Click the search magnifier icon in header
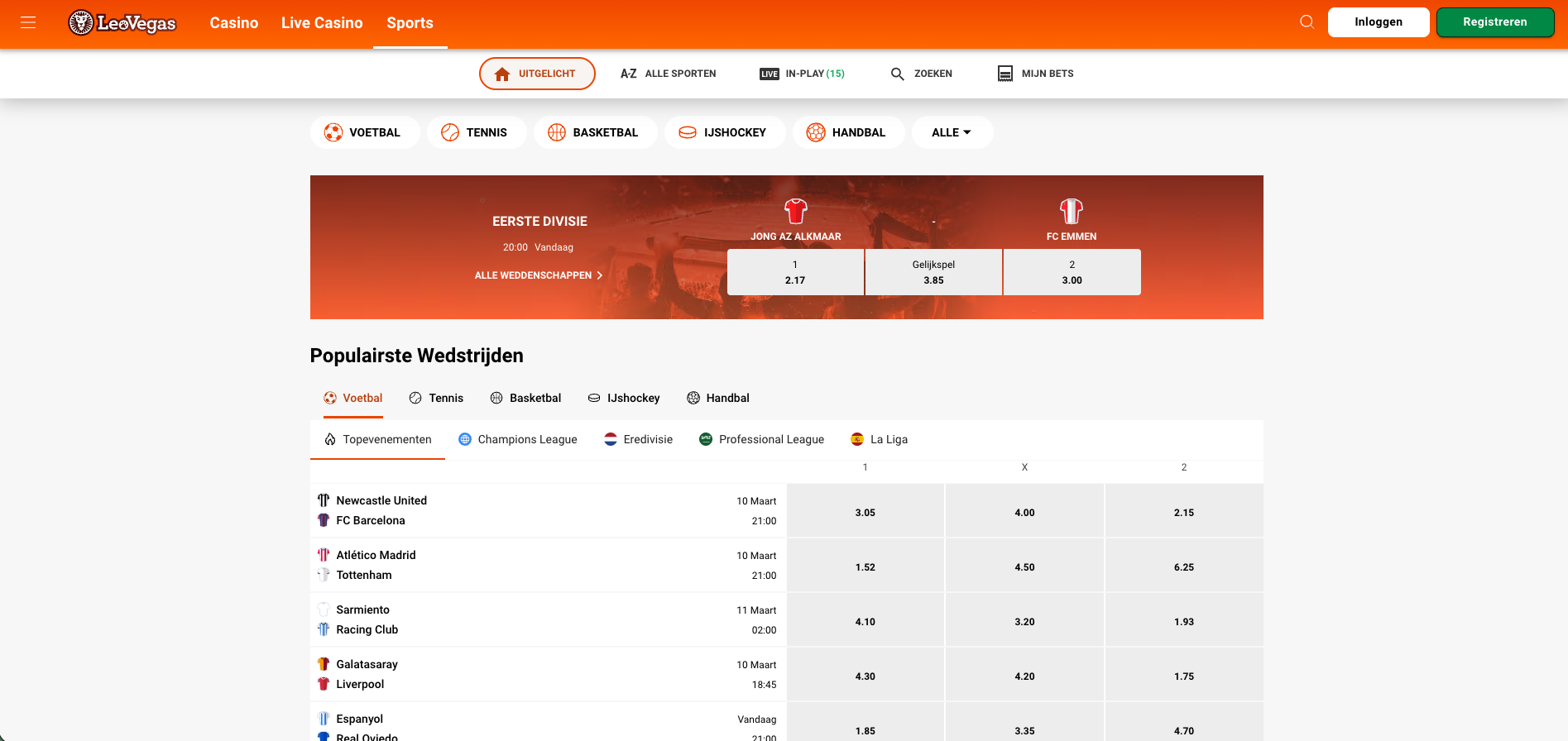The width and height of the screenshot is (1568, 741). pos(1307,22)
